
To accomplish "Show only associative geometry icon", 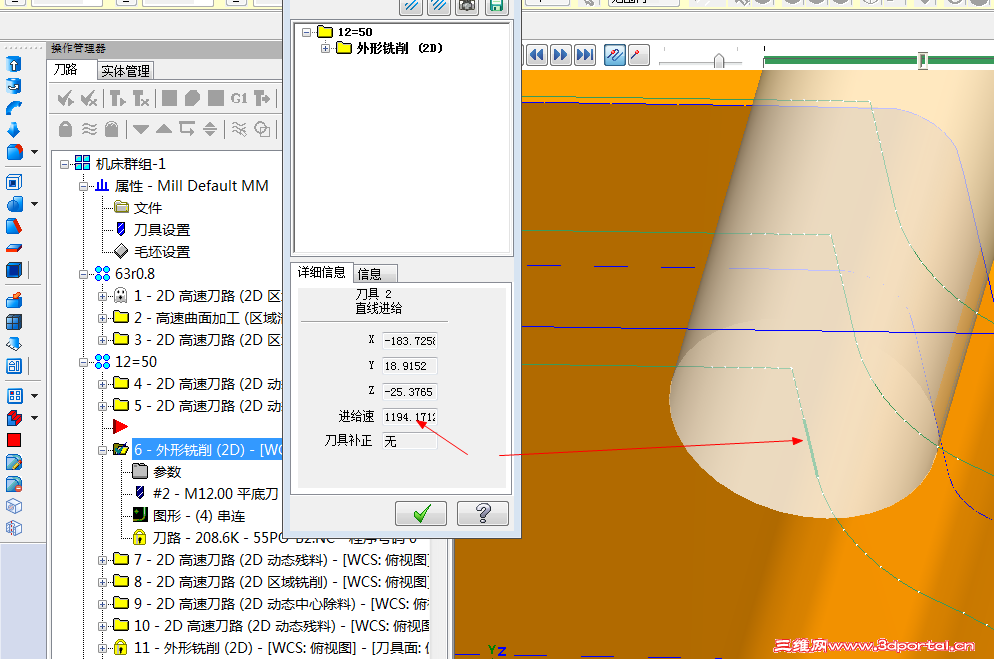I will click(x=262, y=129).
